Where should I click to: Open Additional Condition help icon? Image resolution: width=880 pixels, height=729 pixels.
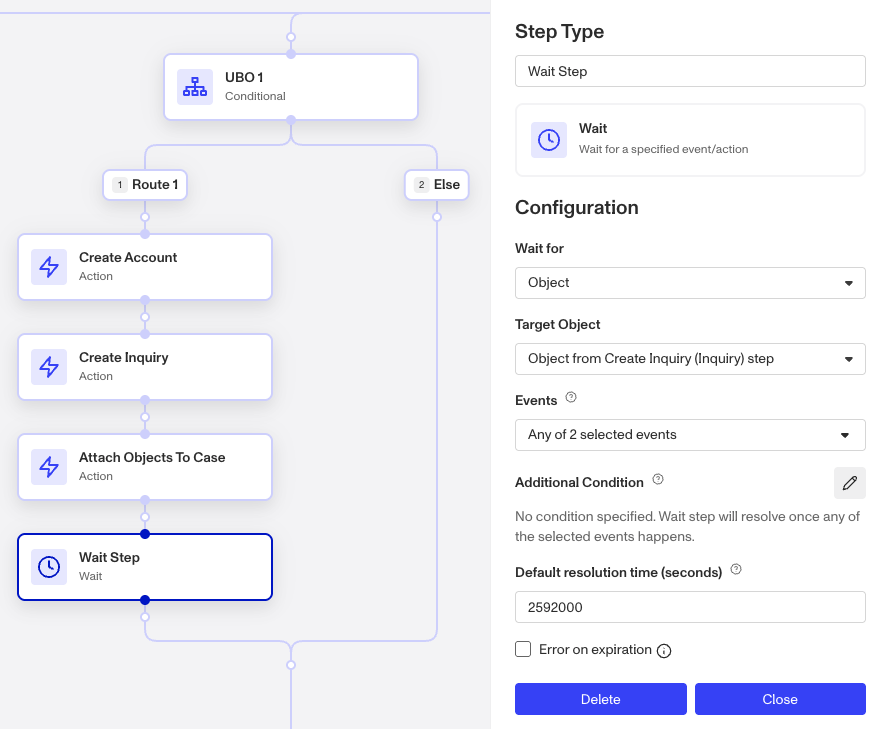pos(658,479)
